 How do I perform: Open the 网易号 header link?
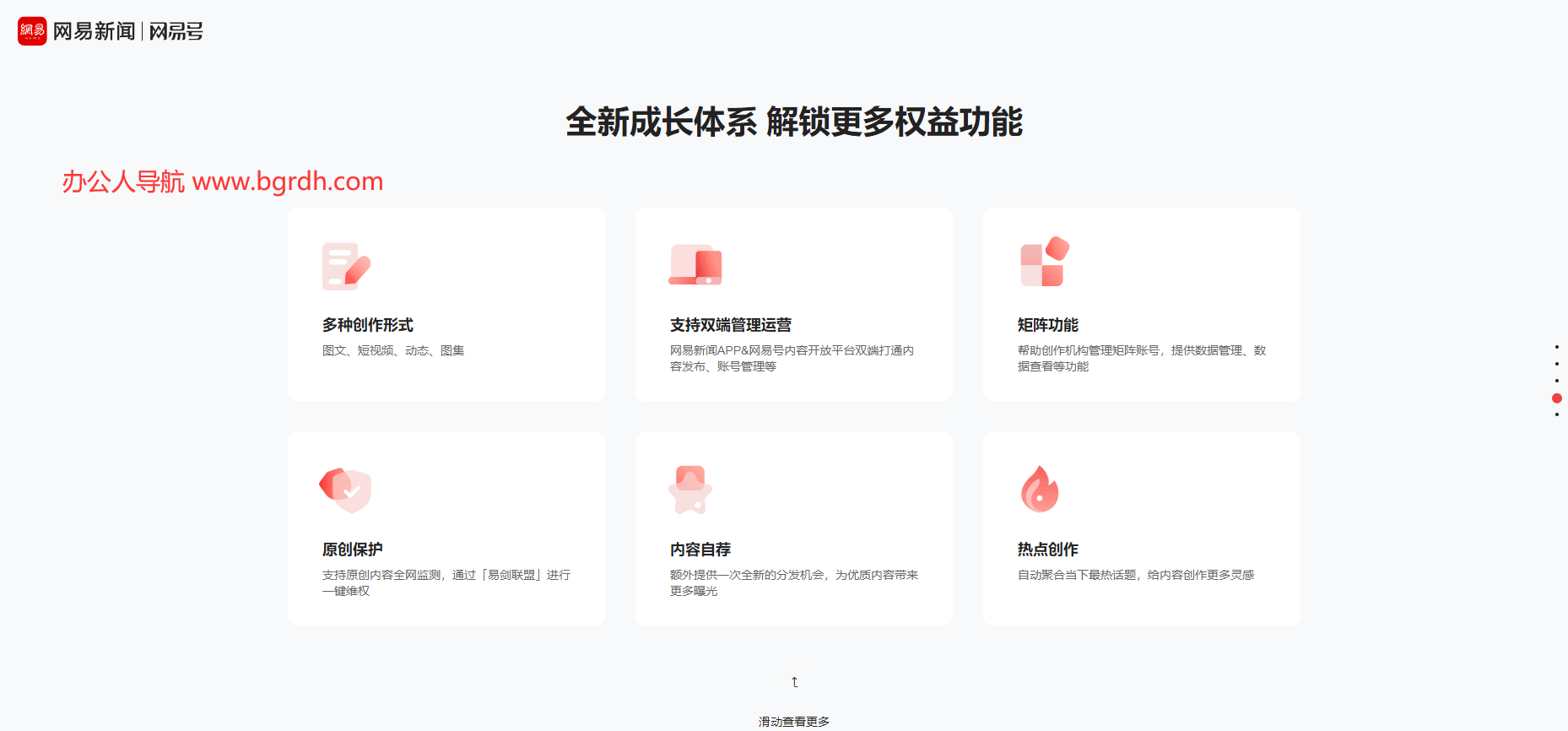click(x=176, y=31)
